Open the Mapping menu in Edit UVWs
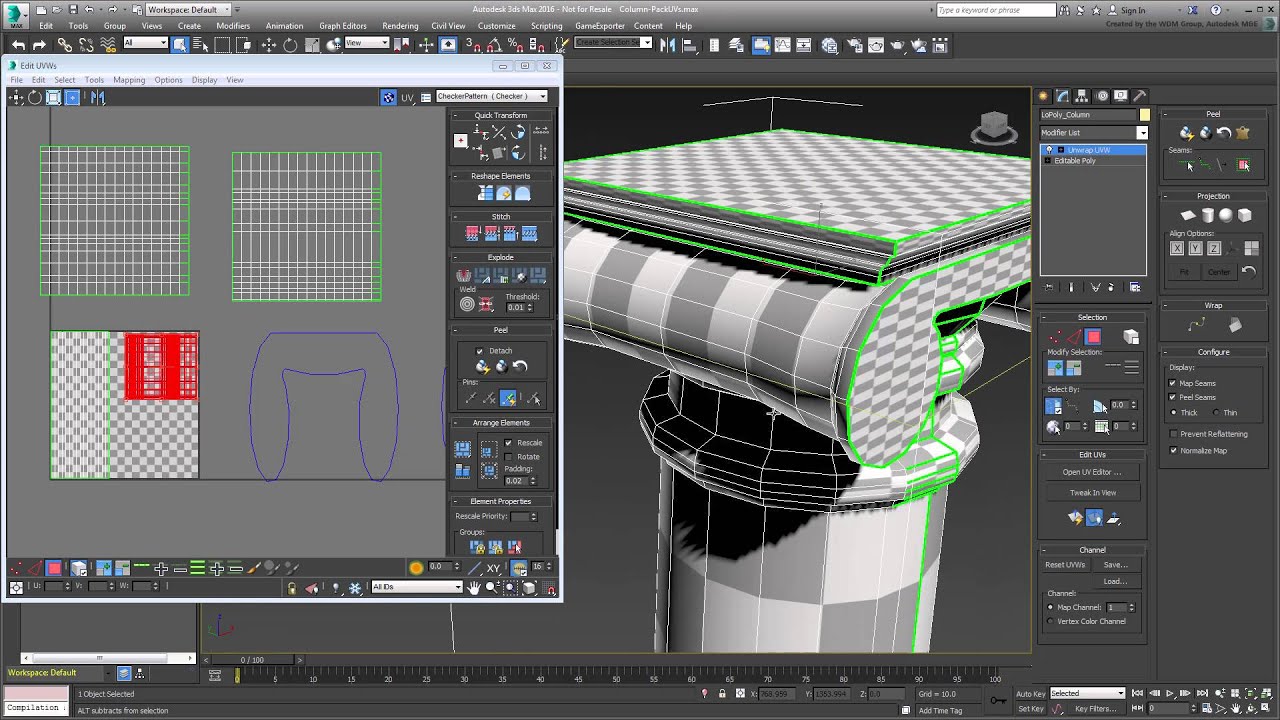Image resolution: width=1280 pixels, height=720 pixels. [x=129, y=80]
